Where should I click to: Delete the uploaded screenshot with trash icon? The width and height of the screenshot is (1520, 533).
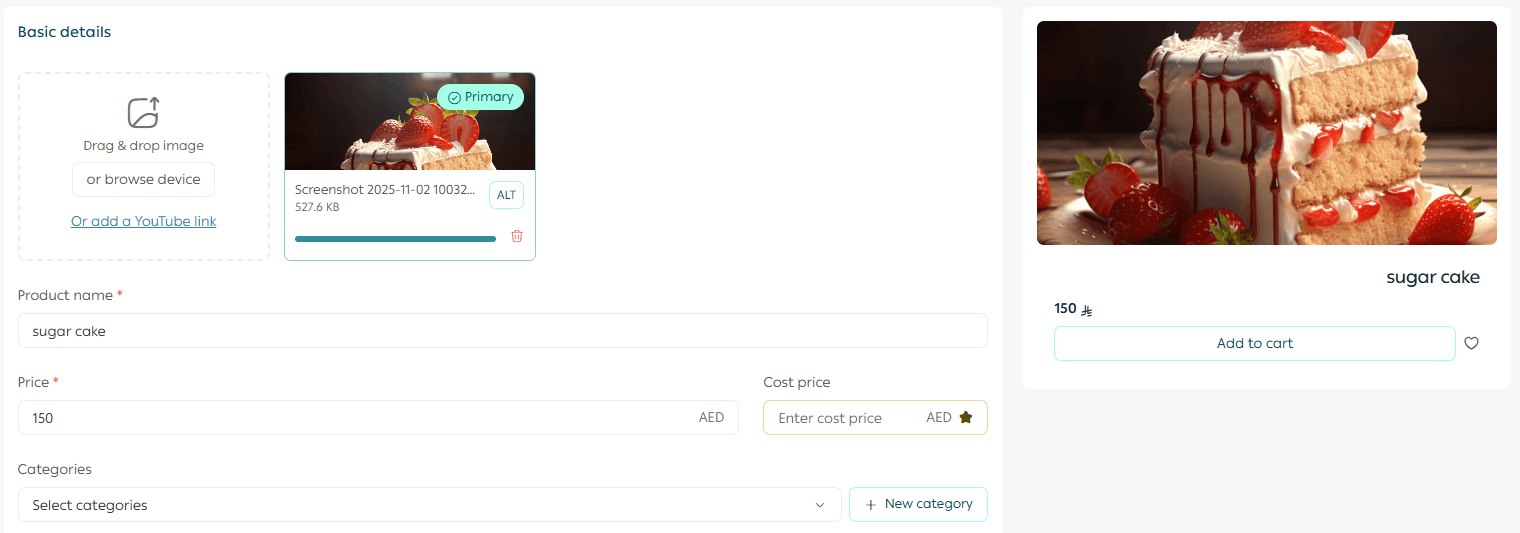point(517,236)
